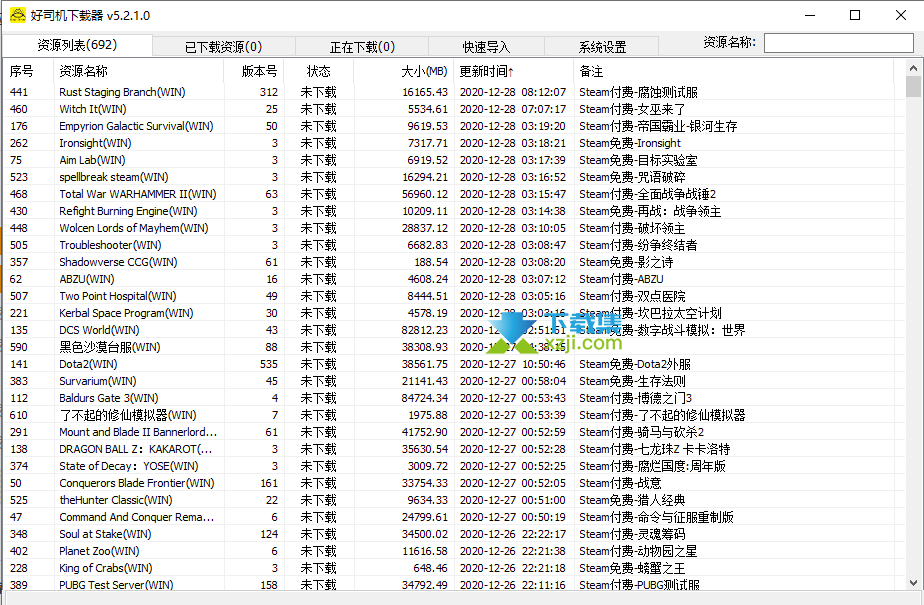Screen dimensions: 924x605
Task: Click note Steam付费-动物园之星
Action: click(638, 551)
